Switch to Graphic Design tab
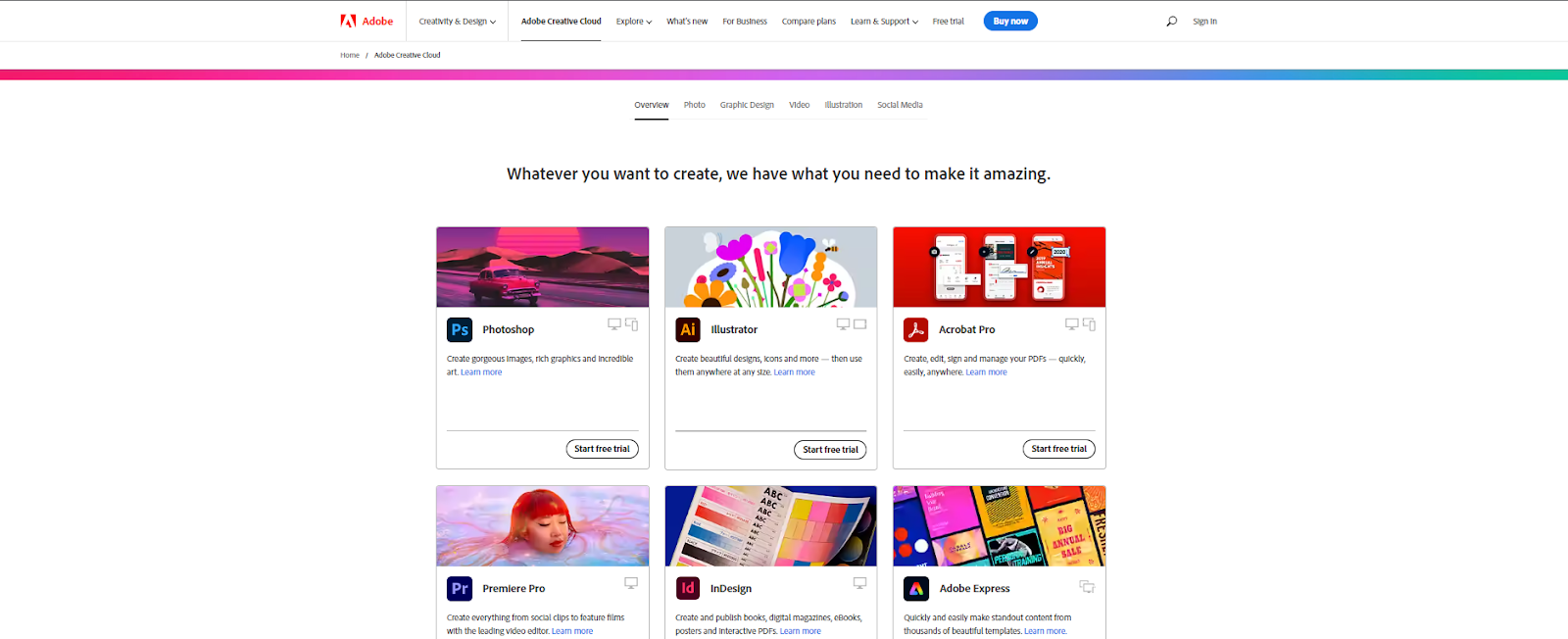 [x=747, y=105]
